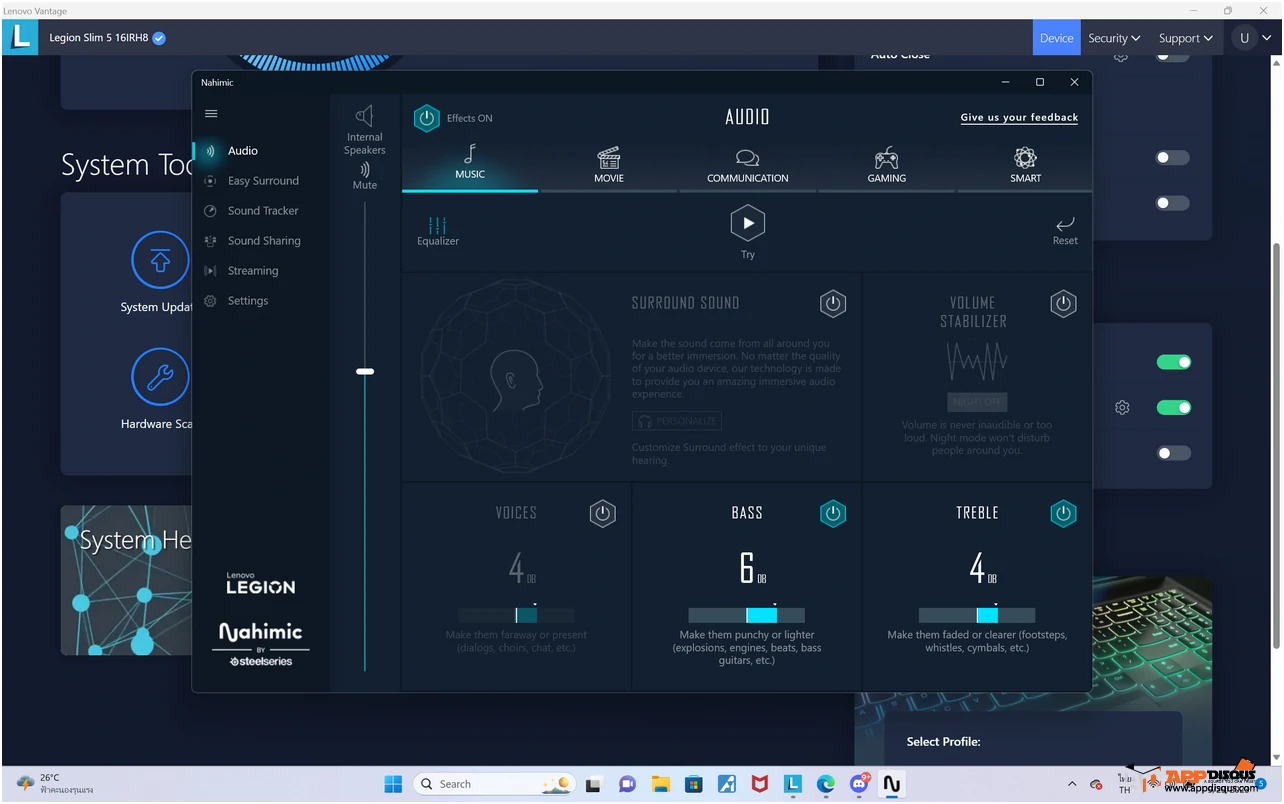Open Task View from the taskbar
The width and height of the screenshot is (1284, 804).
click(593, 784)
